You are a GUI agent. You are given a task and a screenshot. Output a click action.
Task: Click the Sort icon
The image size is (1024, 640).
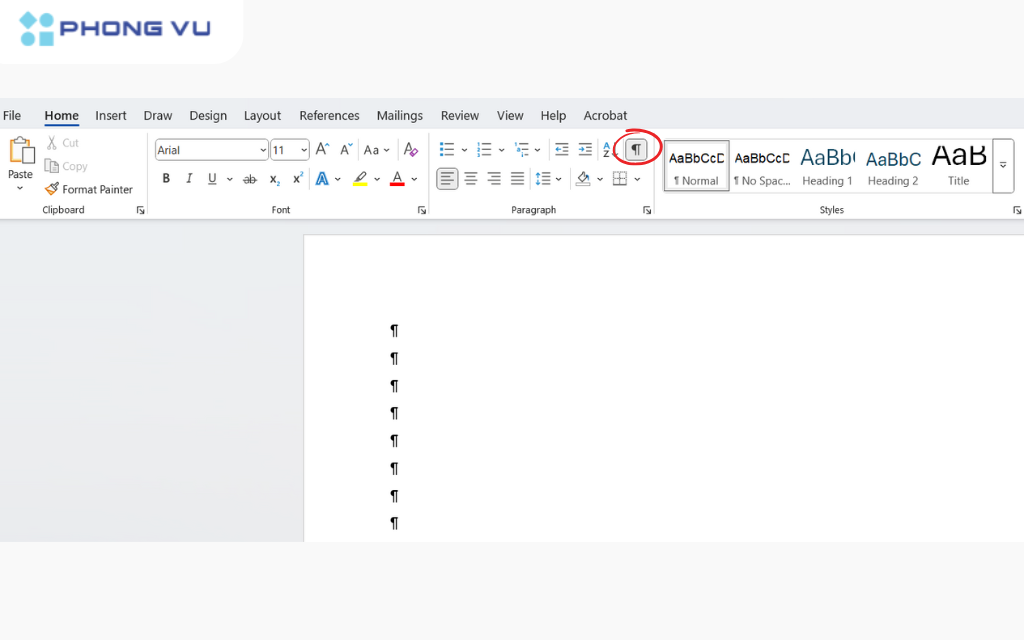[607, 150]
